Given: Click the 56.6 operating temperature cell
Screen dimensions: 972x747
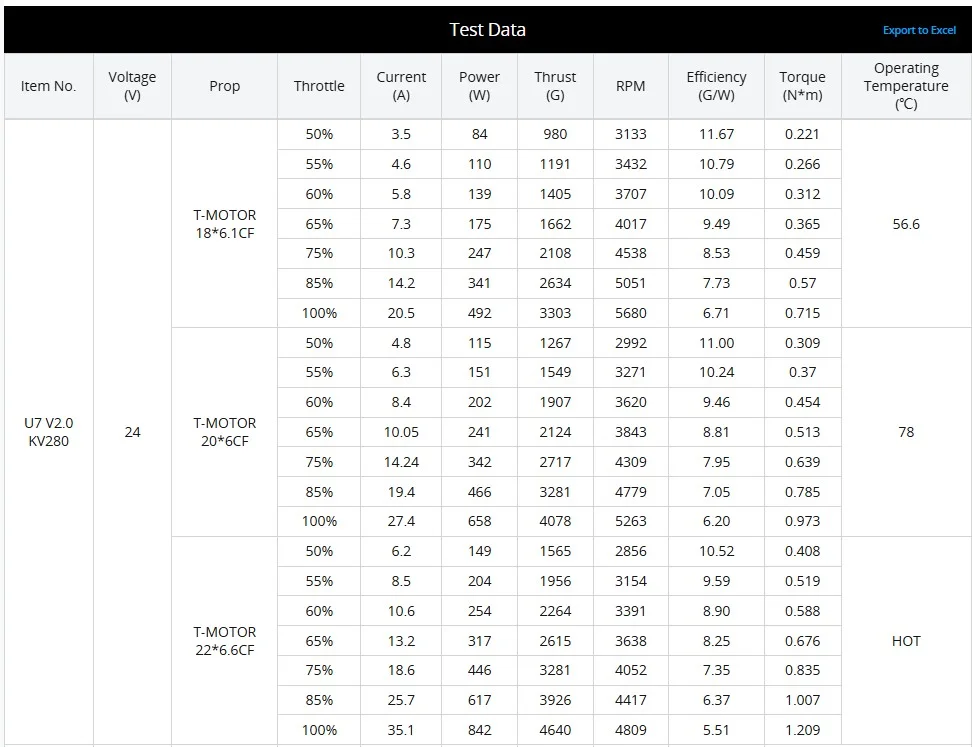Looking at the screenshot, I should 906,224.
